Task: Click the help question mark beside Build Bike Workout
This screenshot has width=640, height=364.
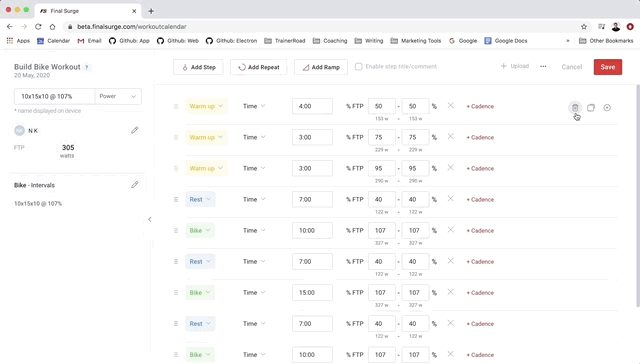Action: click(87, 67)
